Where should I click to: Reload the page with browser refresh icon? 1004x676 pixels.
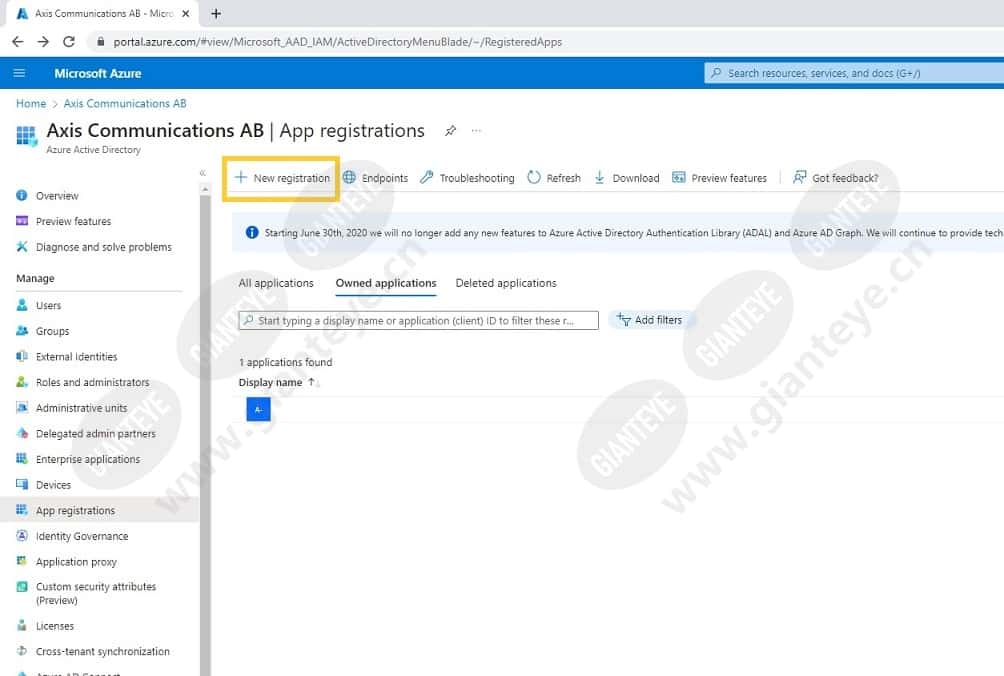[x=69, y=42]
